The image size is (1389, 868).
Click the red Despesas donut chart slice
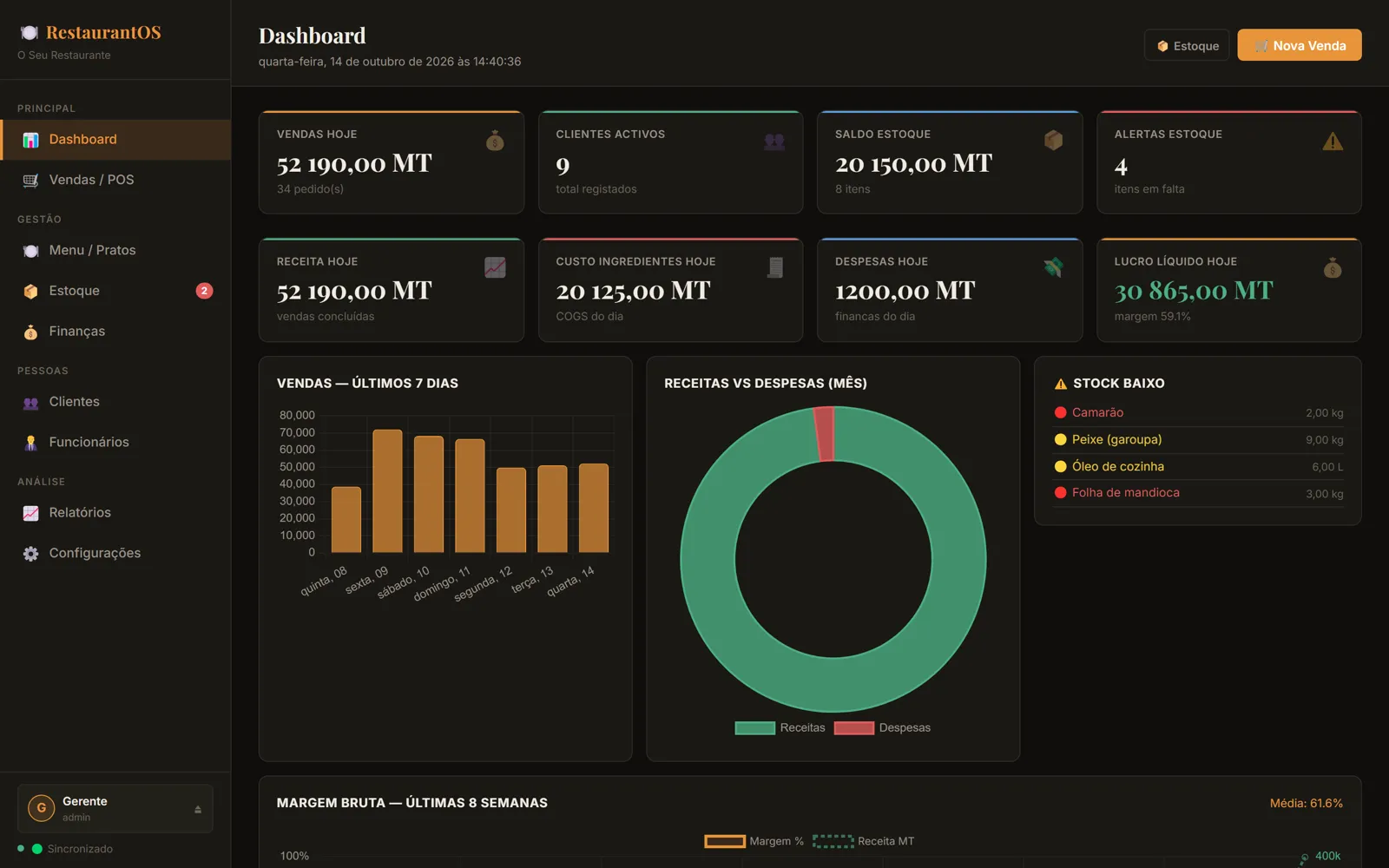(825, 434)
